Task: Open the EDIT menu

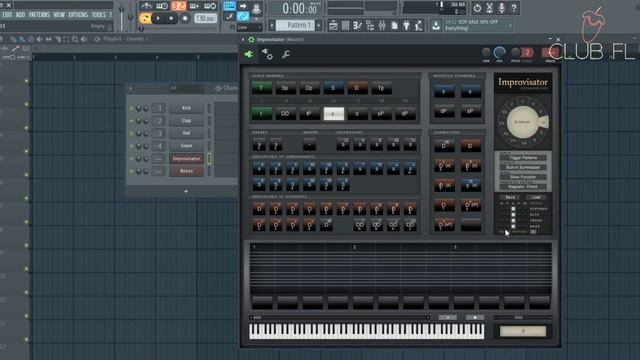Action: click(7, 15)
